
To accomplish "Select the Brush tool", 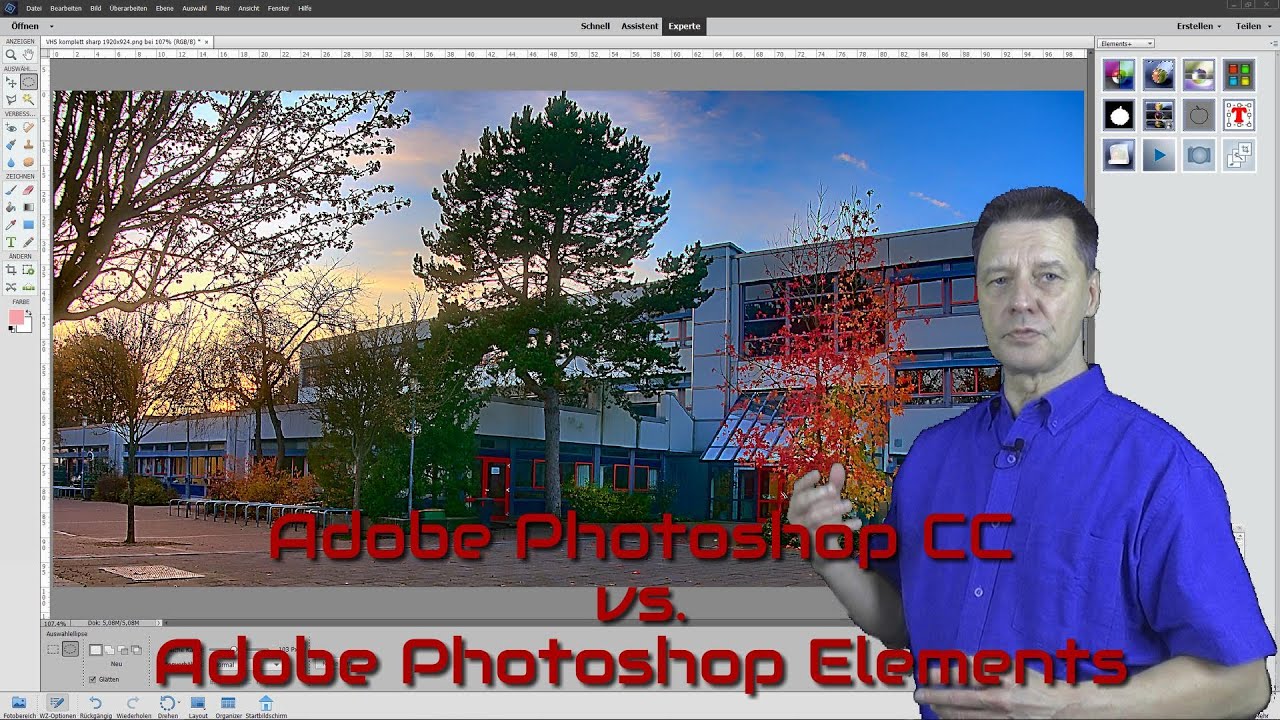I will click(x=11, y=190).
